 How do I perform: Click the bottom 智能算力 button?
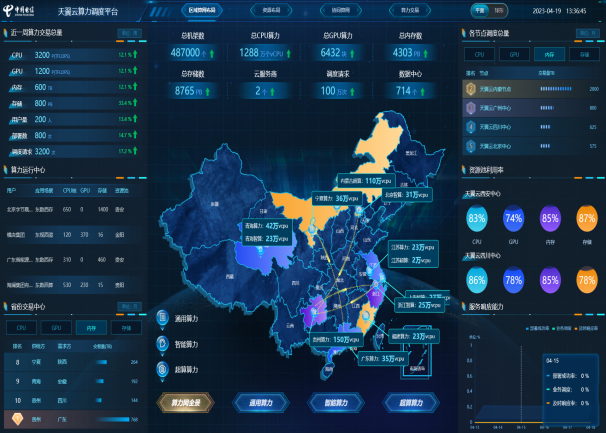(336, 403)
